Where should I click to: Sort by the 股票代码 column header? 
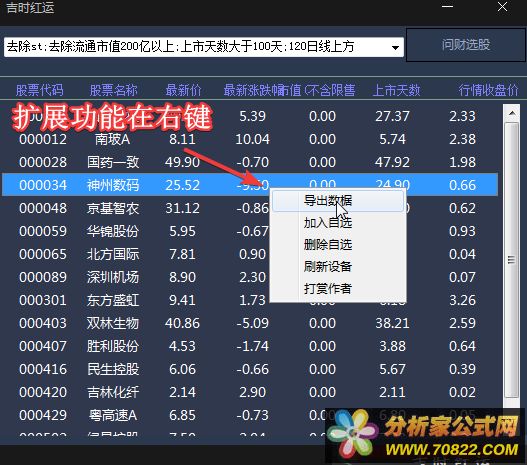(40, 90)
